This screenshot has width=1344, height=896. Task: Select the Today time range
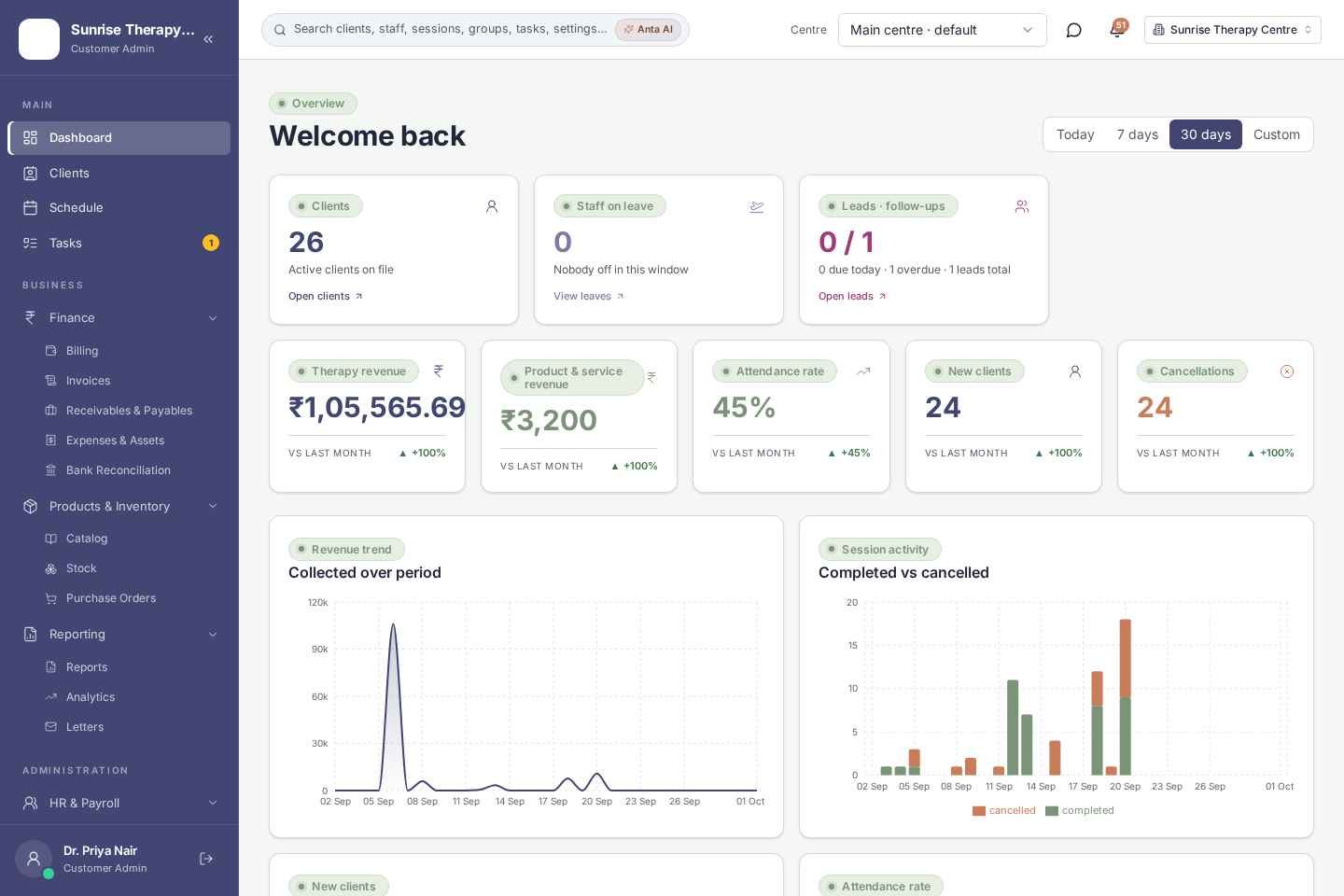click(1075, 134)
